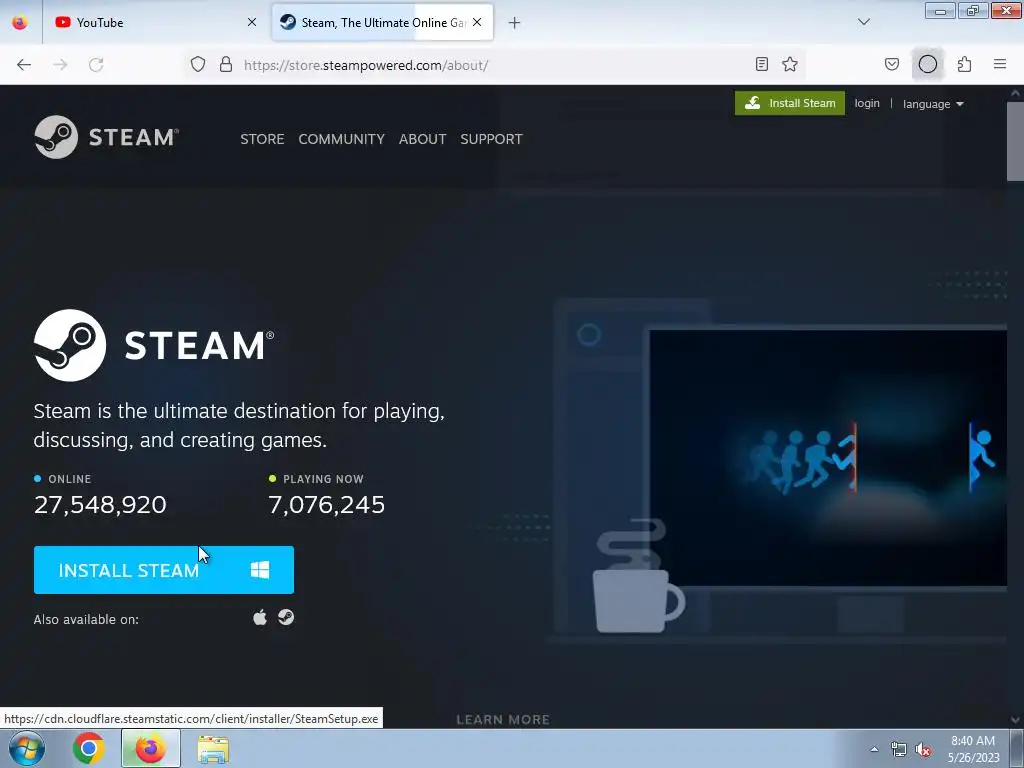Click the Apple macOS download icon
The height and width of the screenshot is (768, 1024).
click(260, 618)
